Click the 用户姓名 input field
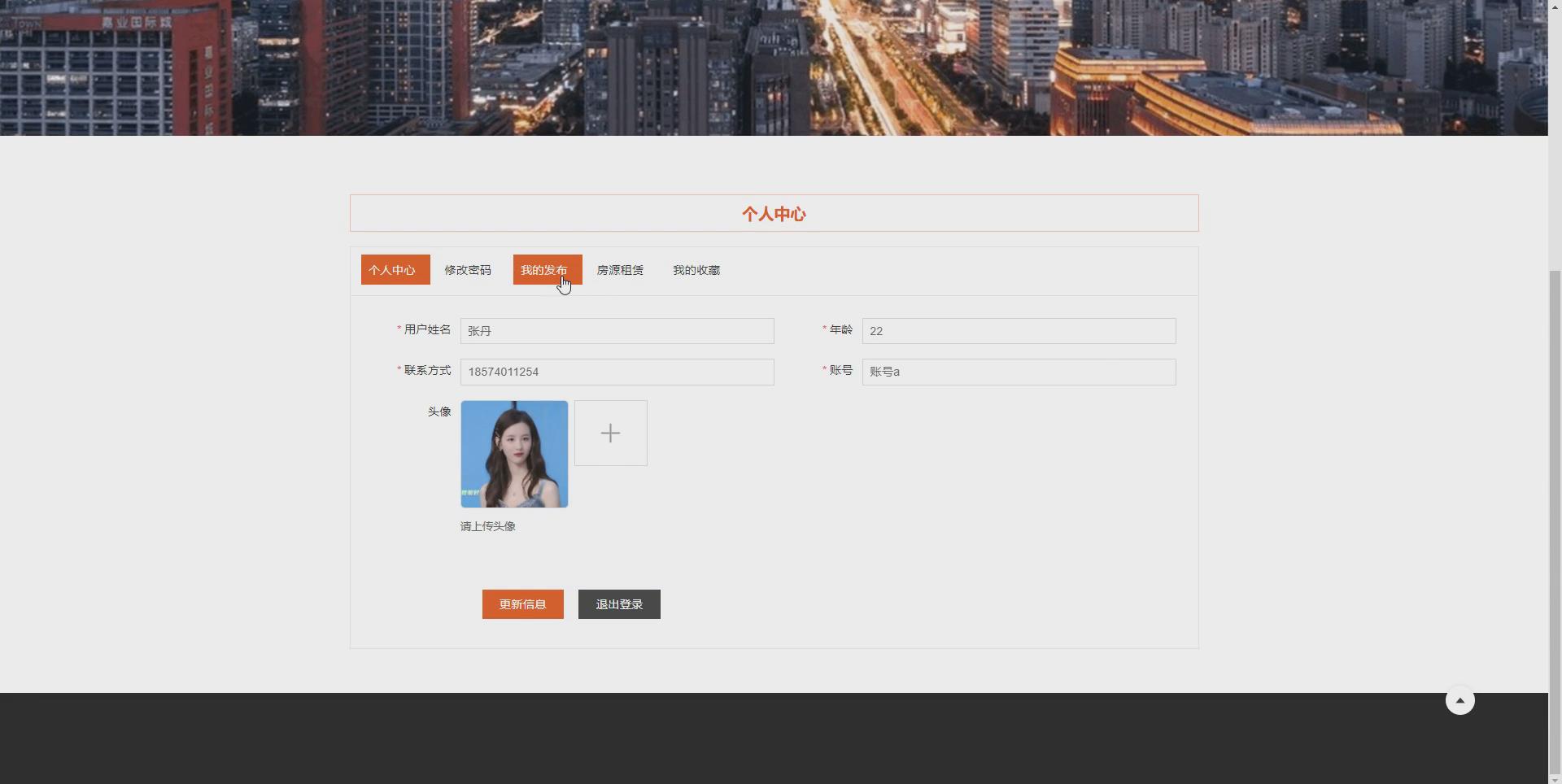 click(617, 330)
